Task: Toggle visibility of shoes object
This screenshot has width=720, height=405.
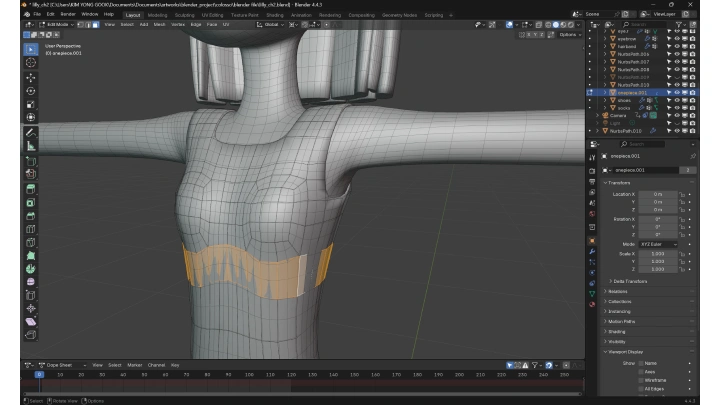Action: [677, 100]
